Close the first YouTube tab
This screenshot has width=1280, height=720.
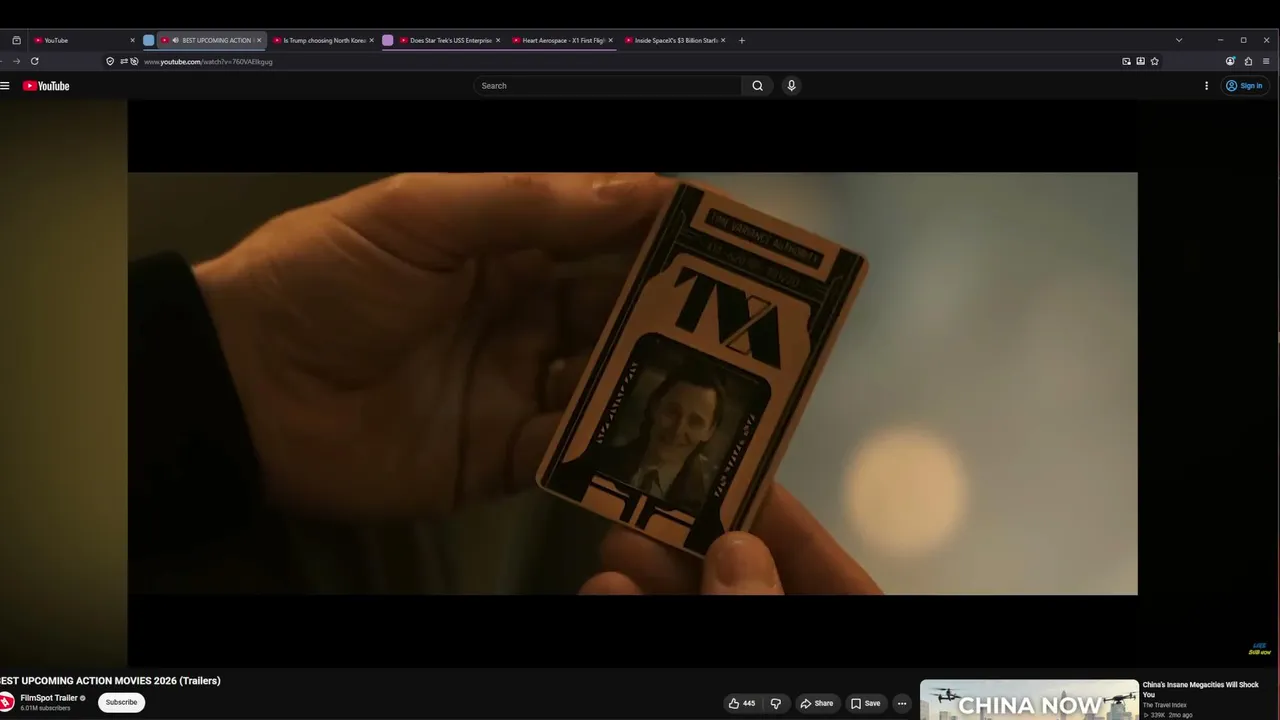click(132, 40)
